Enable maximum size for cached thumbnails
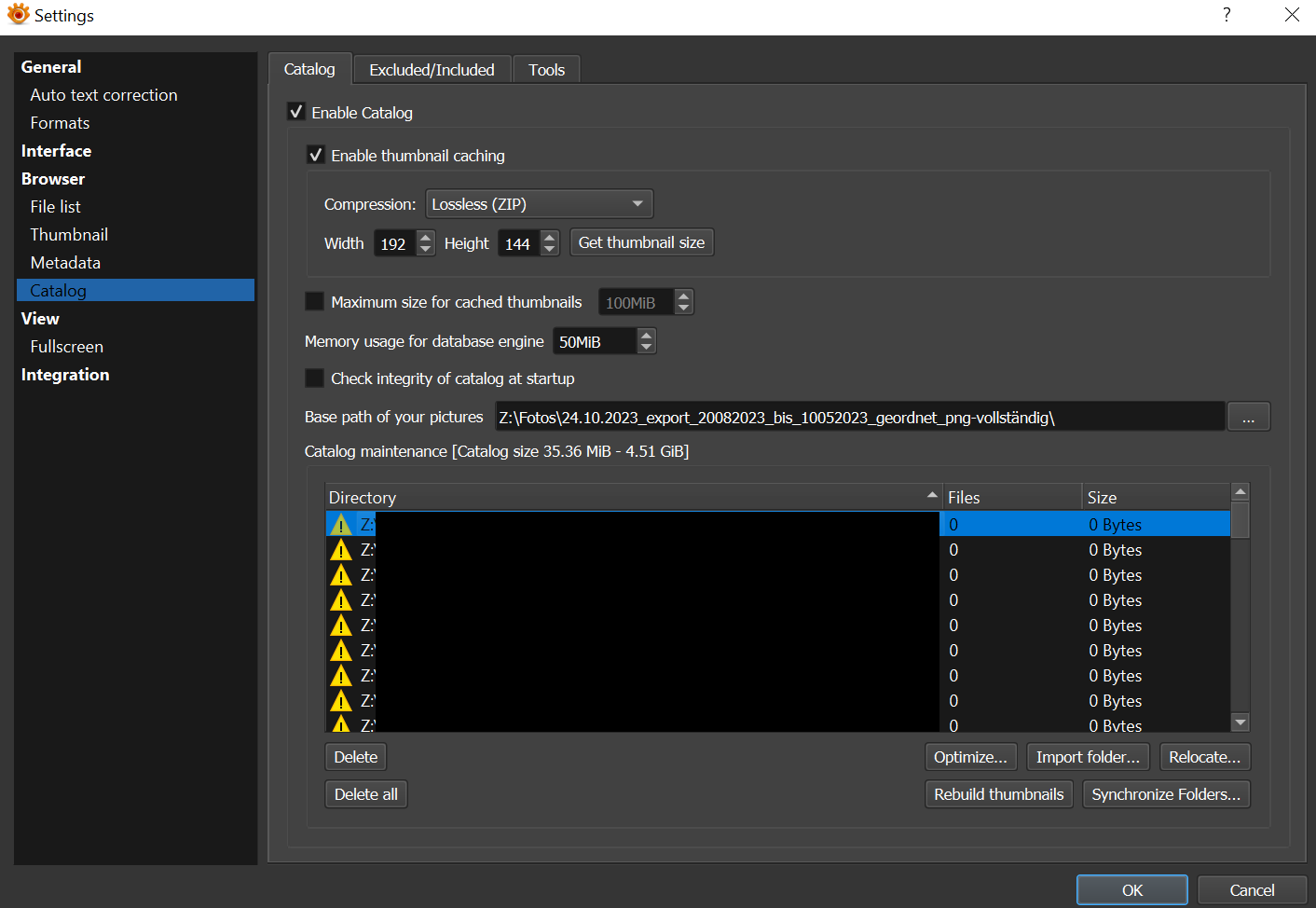The image size is (1316, 908). click(315, 302)
